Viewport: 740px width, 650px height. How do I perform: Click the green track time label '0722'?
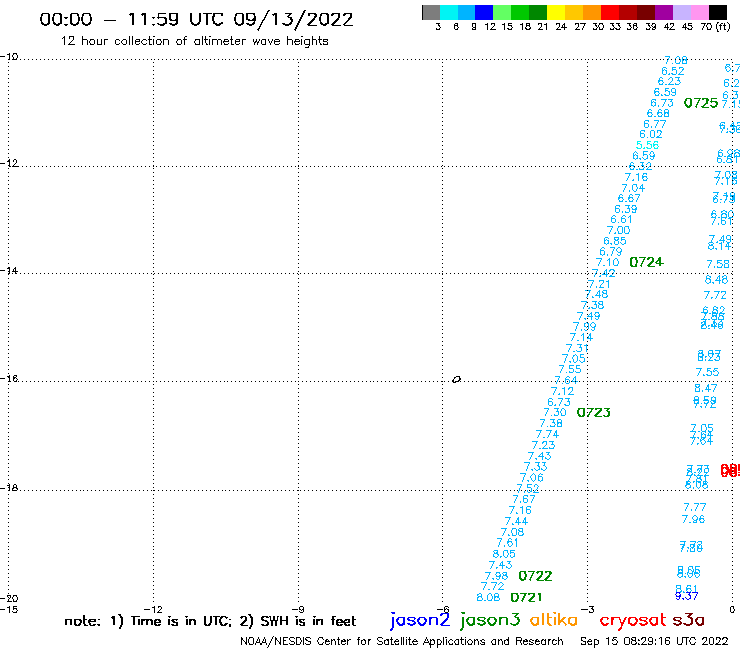pos(535,576)
